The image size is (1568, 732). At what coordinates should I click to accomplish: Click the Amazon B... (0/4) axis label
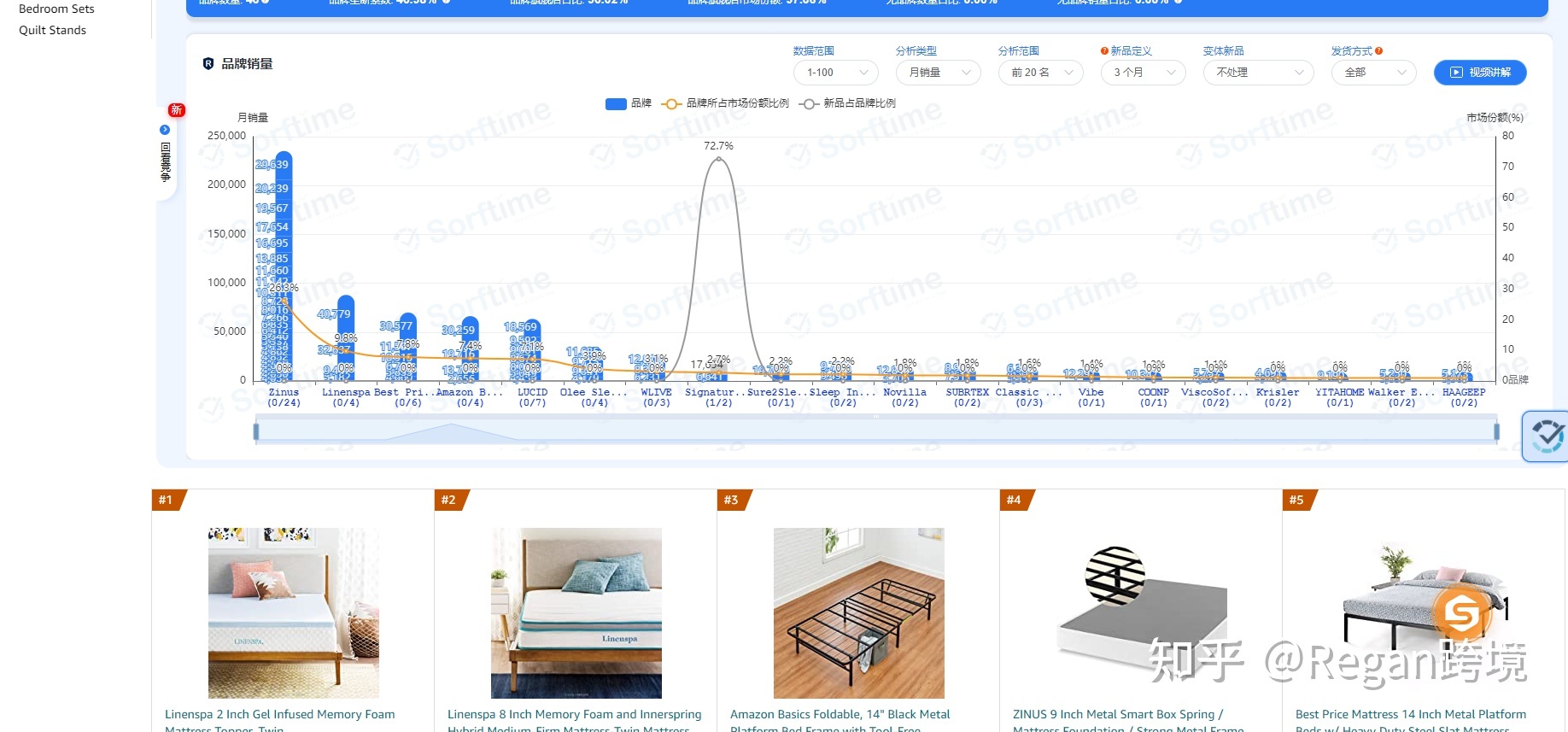[471, 397]
